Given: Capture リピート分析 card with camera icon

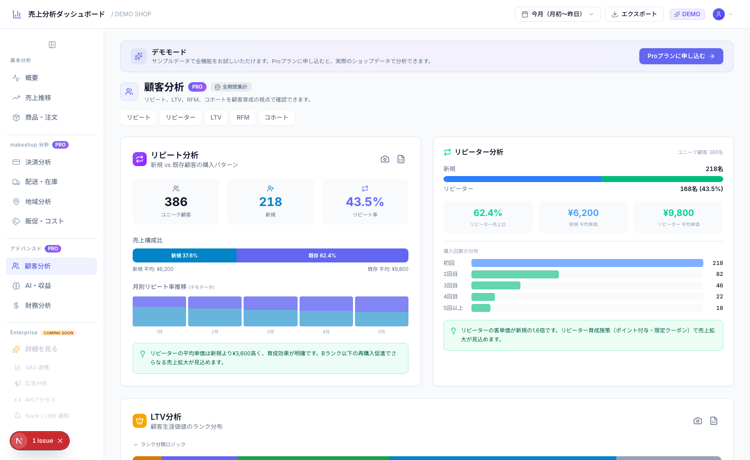Looking at the screenshot, I should pyautogui.click(x=385, y=159).
